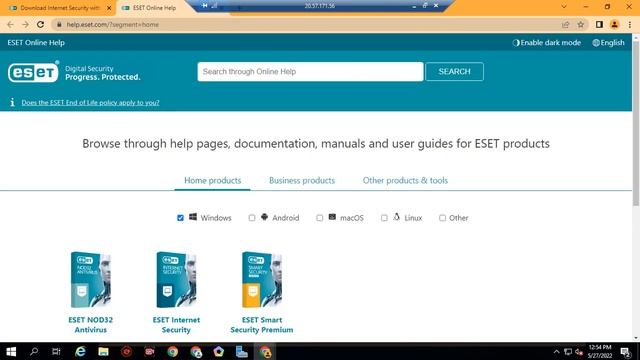Click the SEARCH button

454,71
